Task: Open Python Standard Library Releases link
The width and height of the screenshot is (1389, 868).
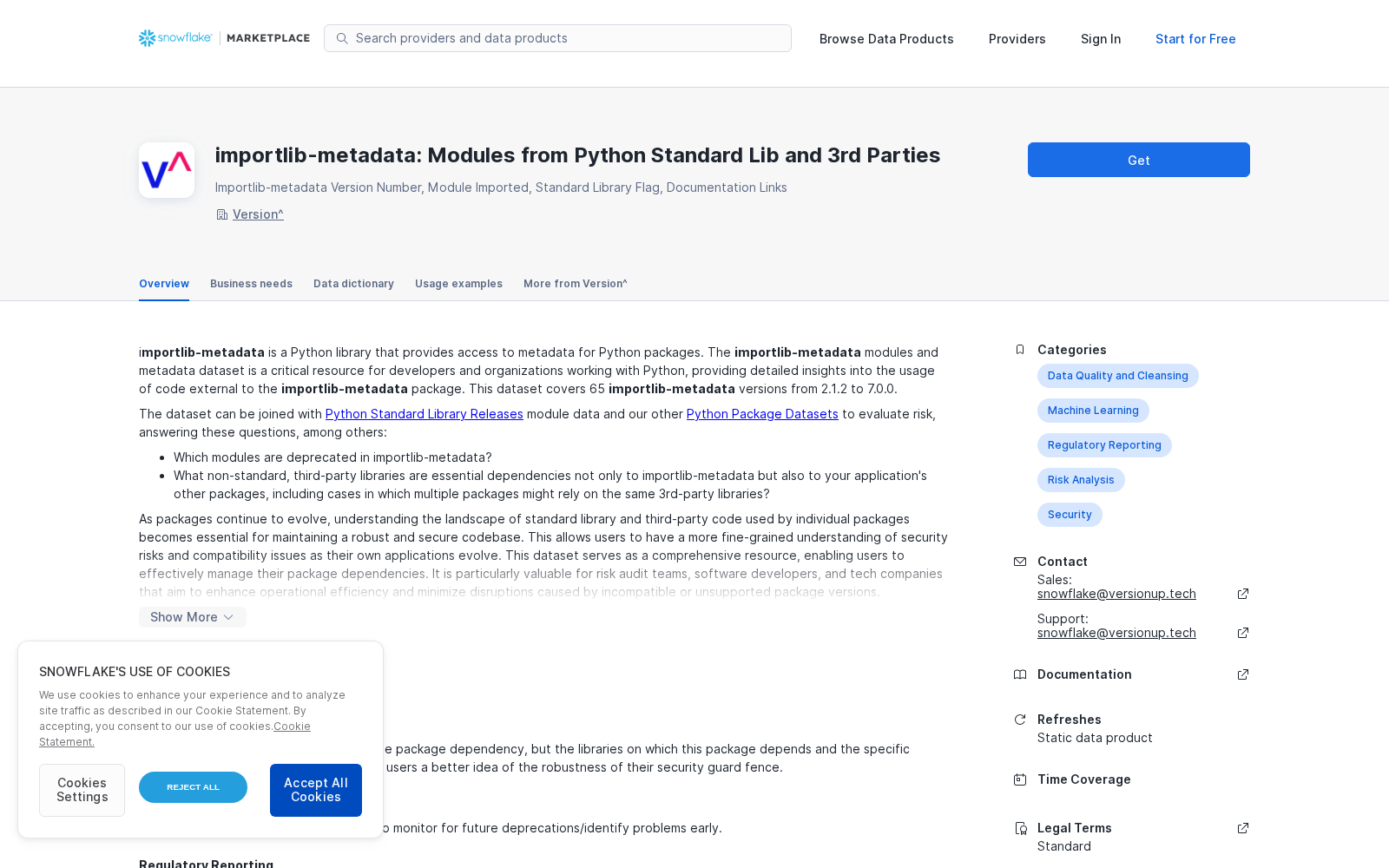Action: coord(425,414)
